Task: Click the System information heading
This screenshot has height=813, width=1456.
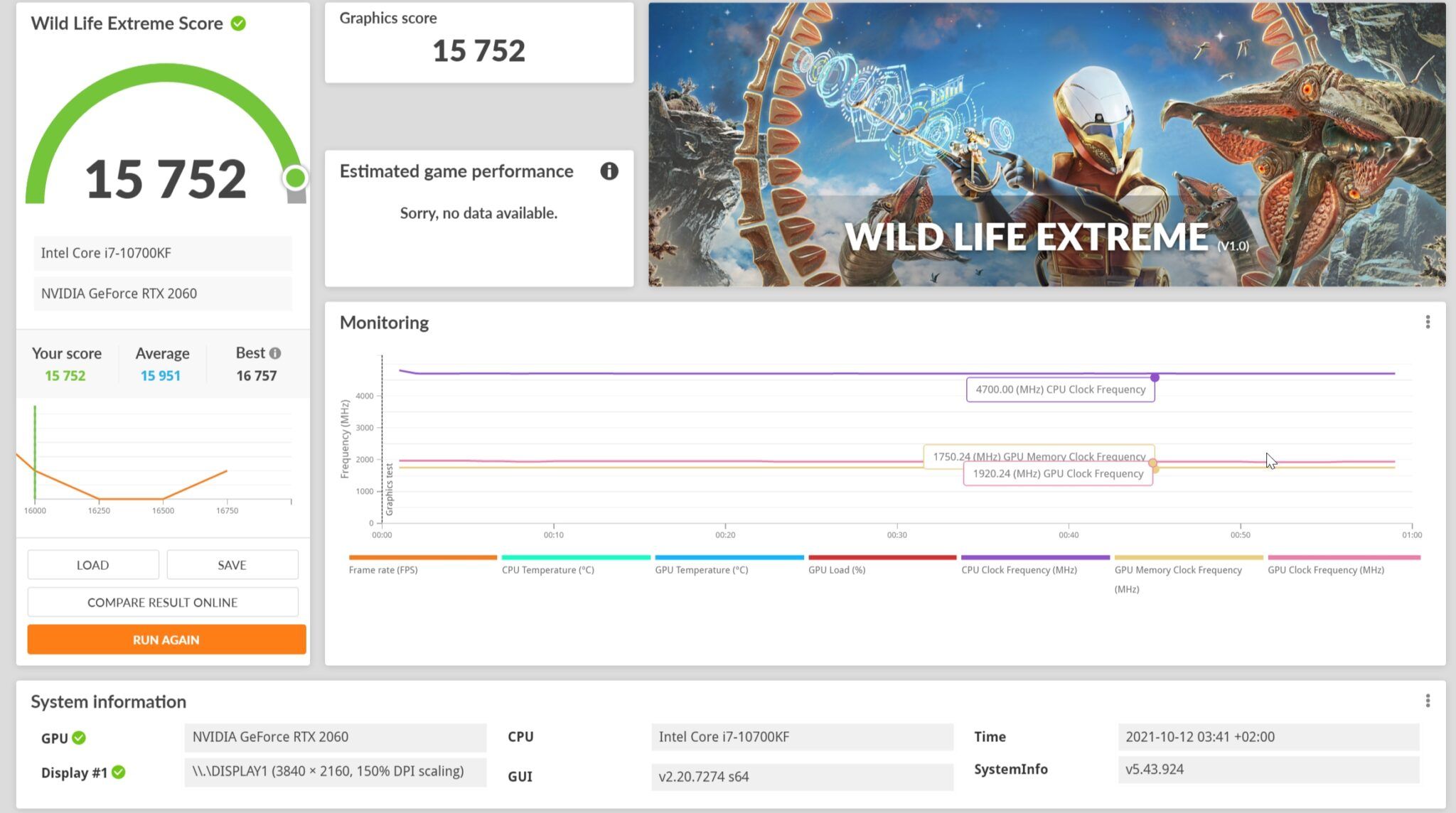Action: (109, 701)
